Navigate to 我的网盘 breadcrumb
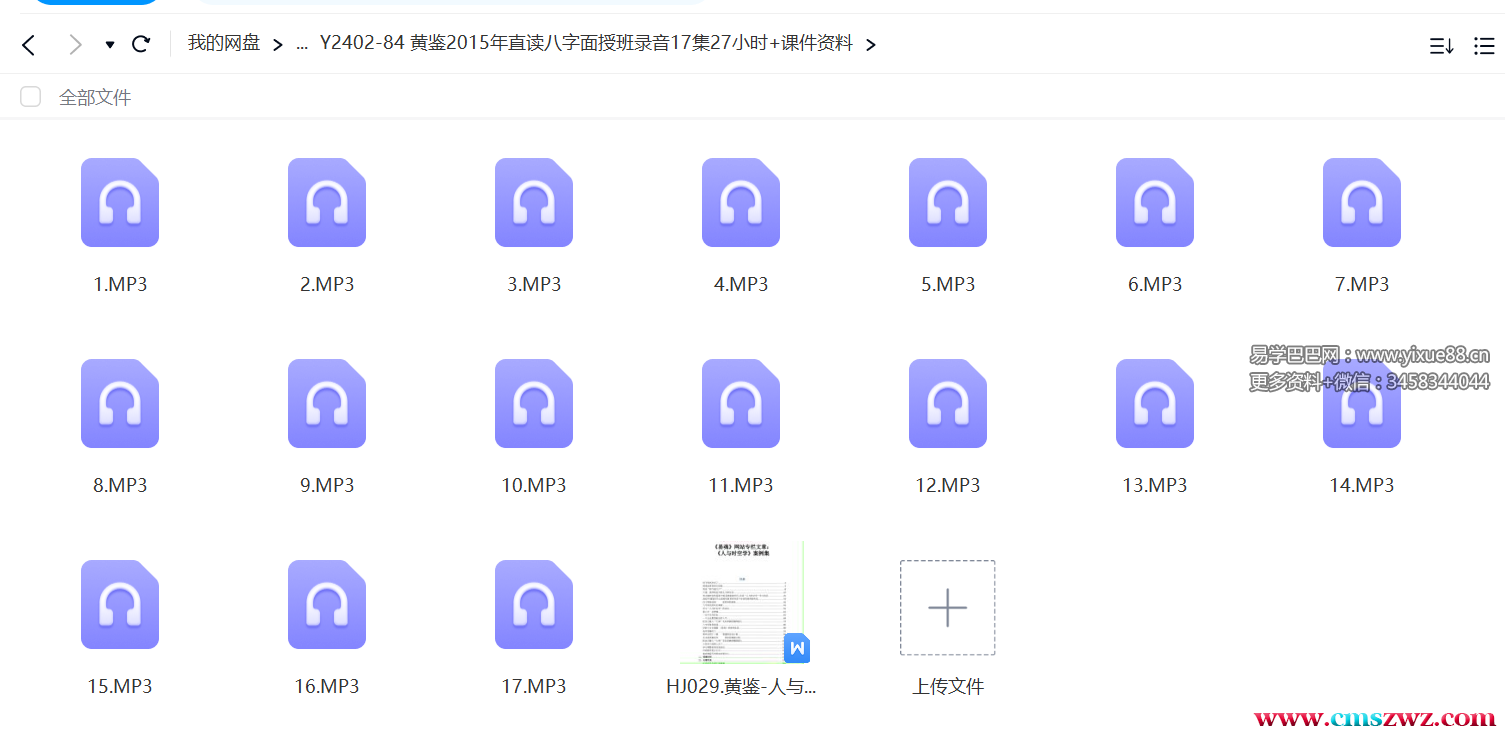Viewport: 1505px width, 736px height. 224,43
